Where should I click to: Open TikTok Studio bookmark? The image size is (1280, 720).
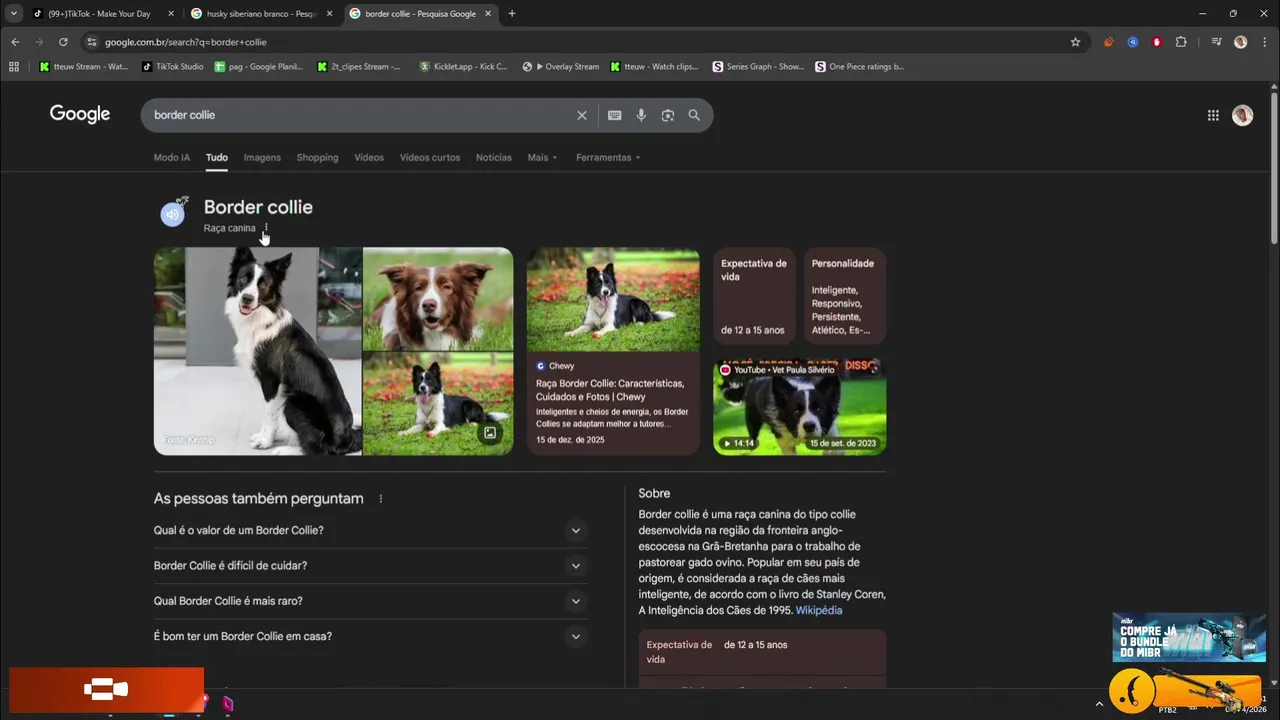173,67
